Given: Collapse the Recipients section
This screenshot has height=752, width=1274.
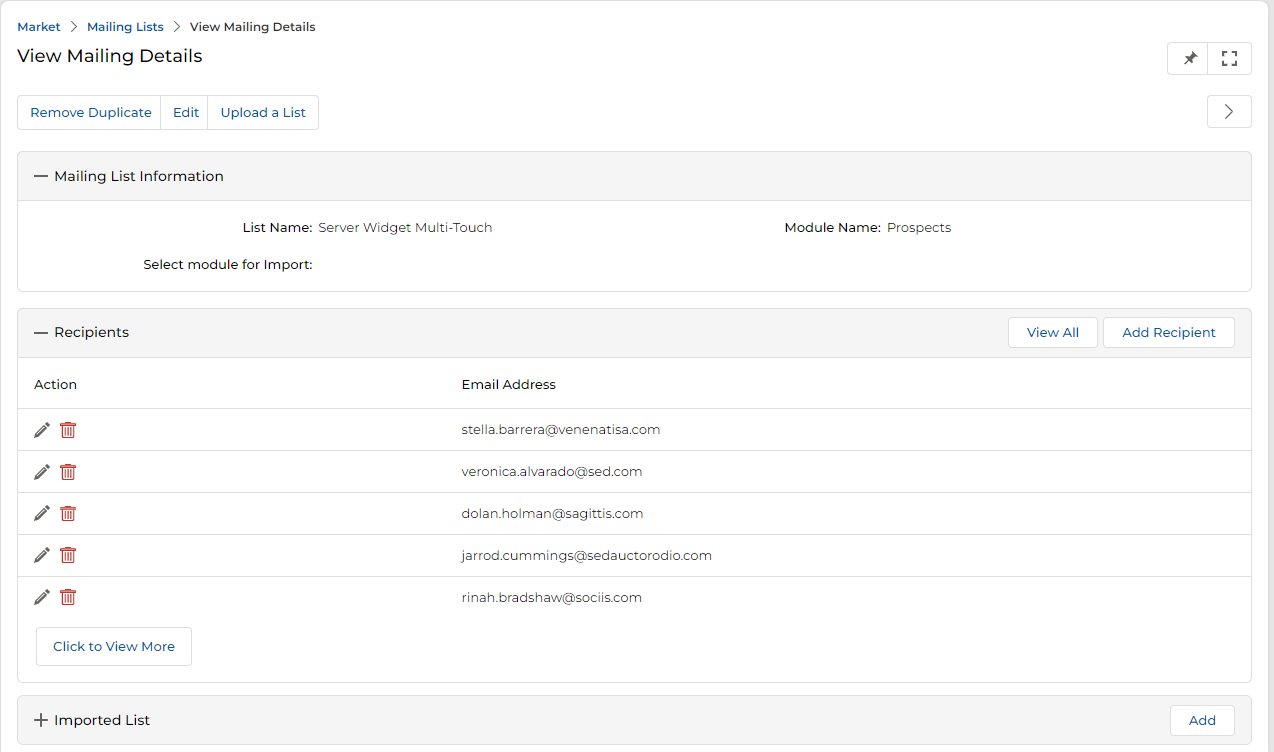Looking at the screenshot, I should (x=41, y=332).
